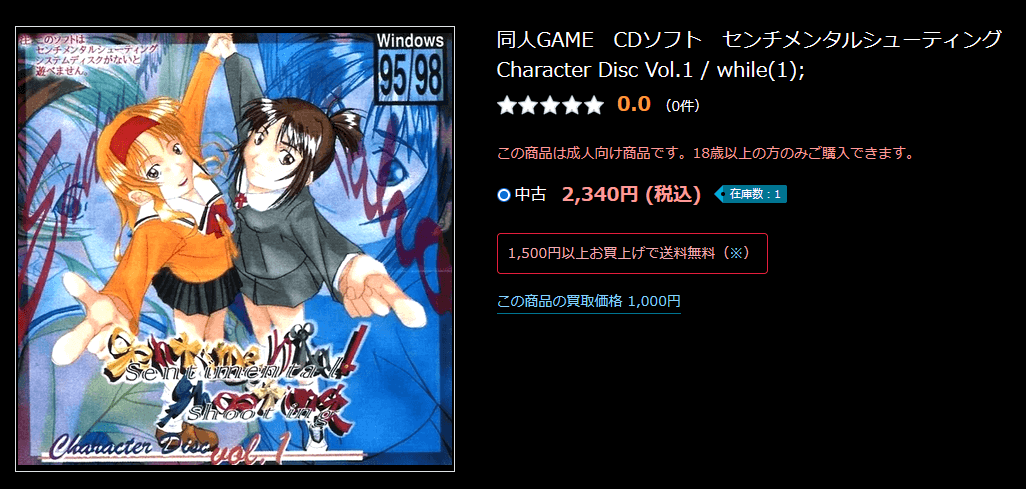Click the 中古 condition label text
The image size is (1026, 489).
(x=530, y=194)
